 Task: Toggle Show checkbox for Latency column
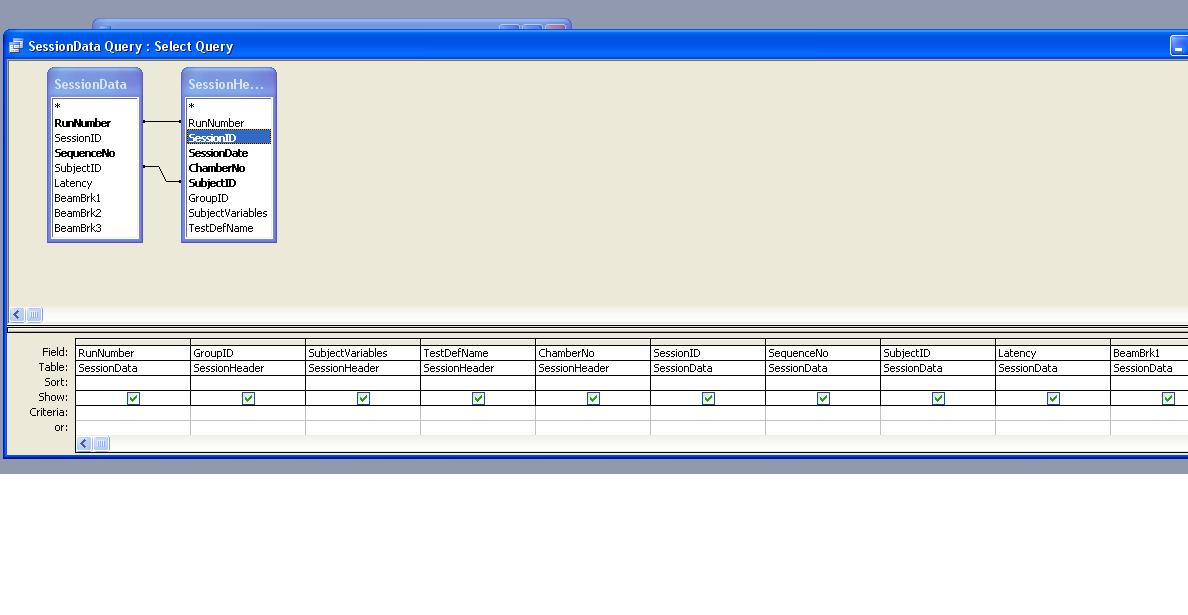pos(1053,398)
